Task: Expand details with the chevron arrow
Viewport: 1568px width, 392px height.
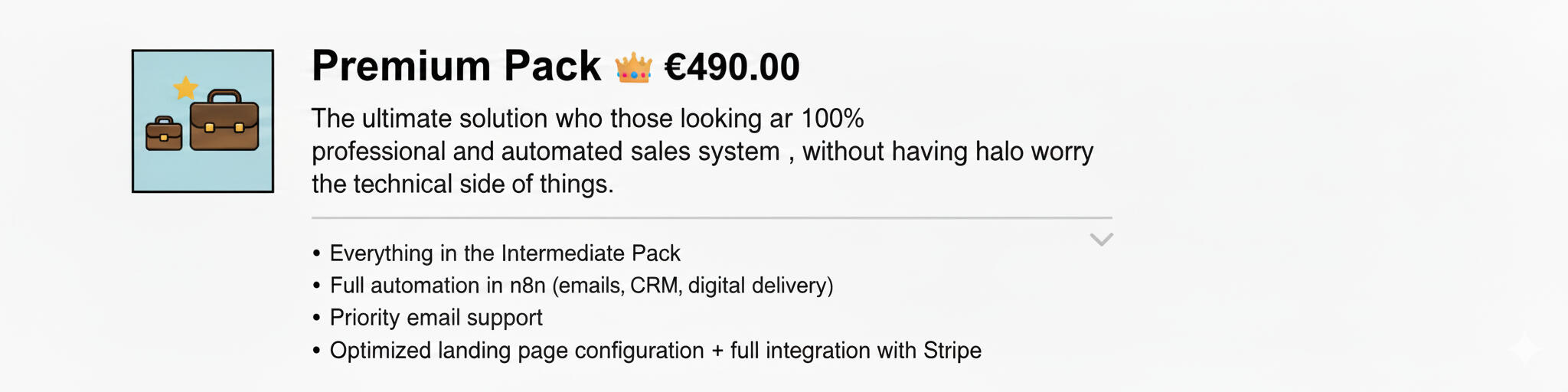Action: (x=1101, y=240)
